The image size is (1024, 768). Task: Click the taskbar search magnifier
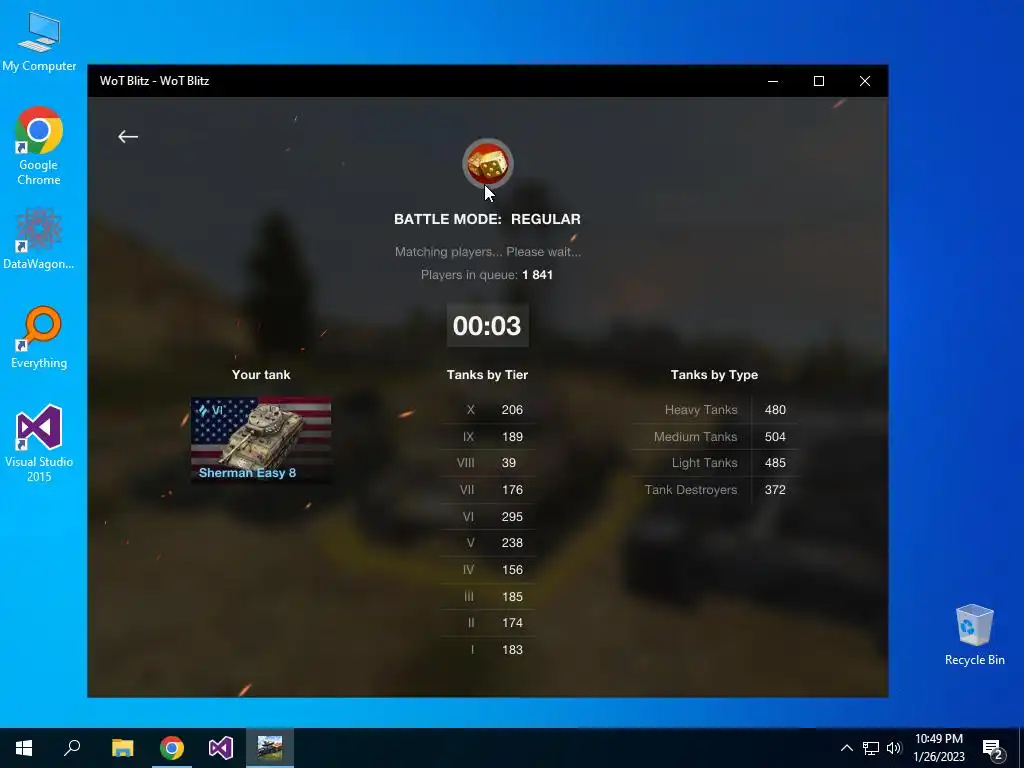point(72,748)
